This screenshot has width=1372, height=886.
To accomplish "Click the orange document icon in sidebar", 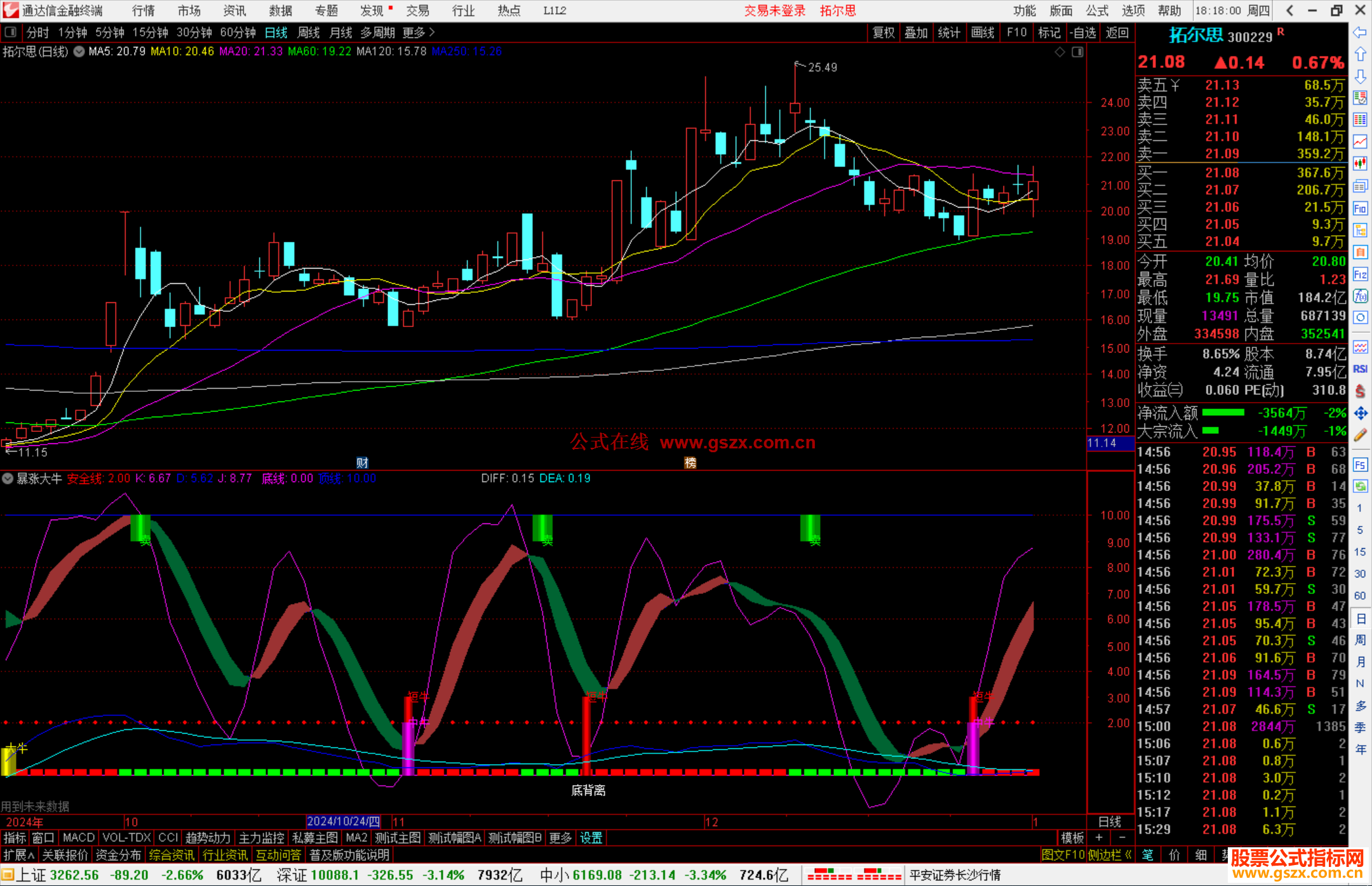I will pos(1360,252).
